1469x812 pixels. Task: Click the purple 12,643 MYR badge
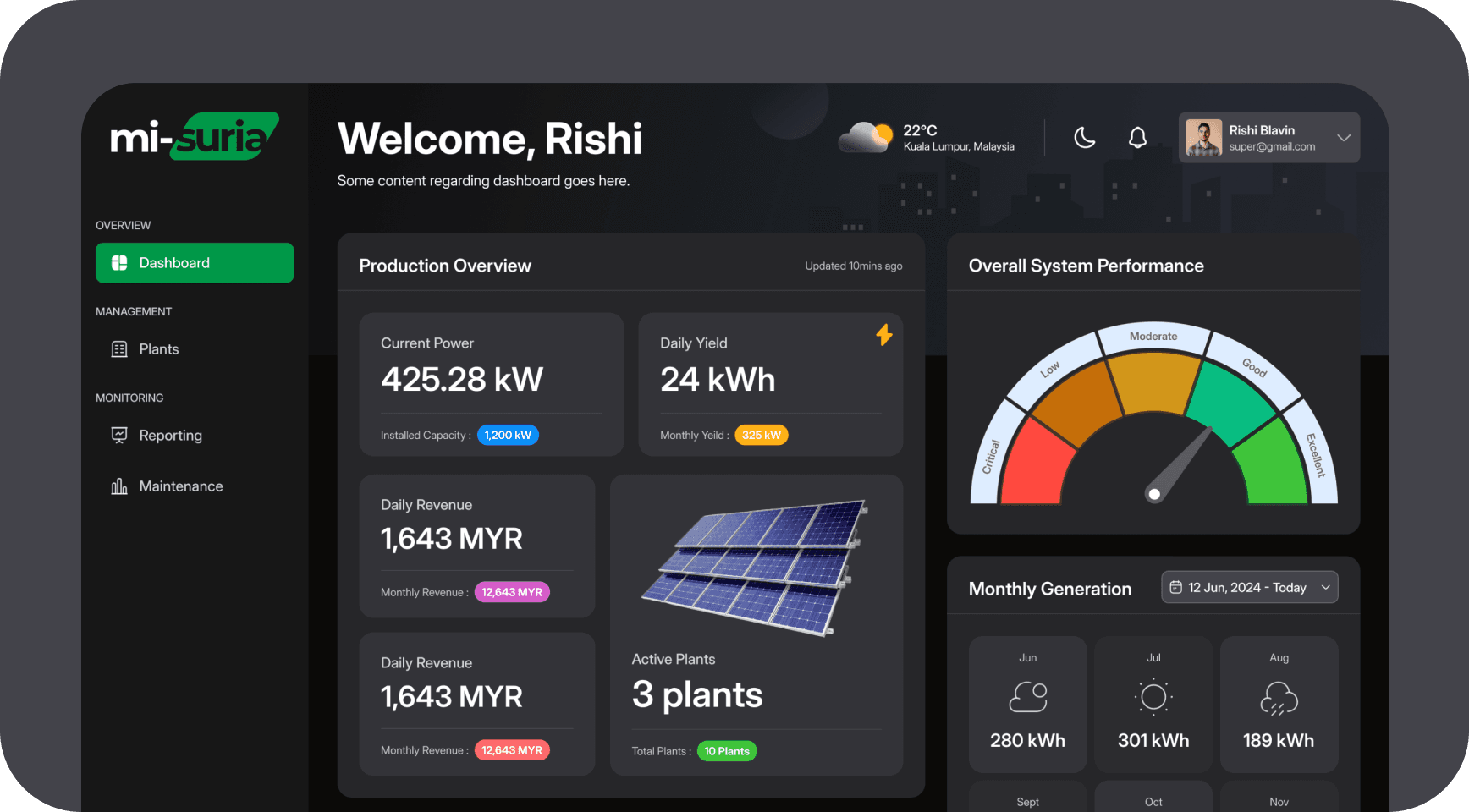click(512, 592)
